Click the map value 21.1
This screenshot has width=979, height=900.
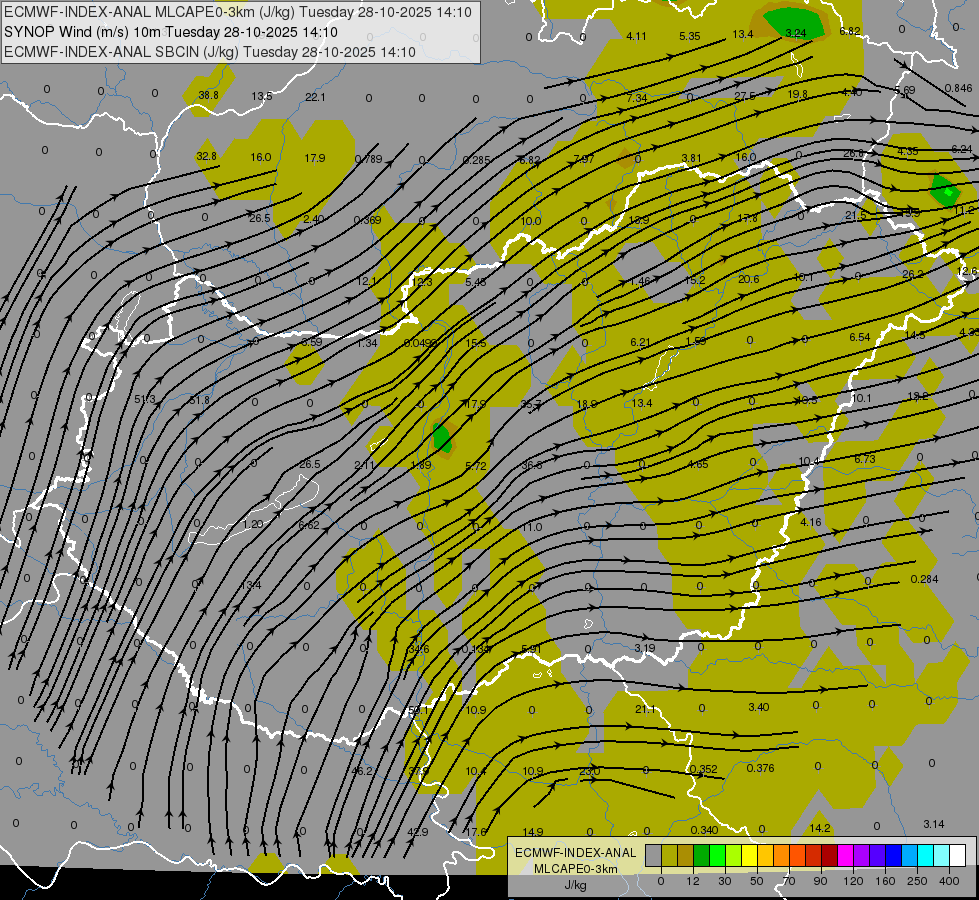(646, 709)
